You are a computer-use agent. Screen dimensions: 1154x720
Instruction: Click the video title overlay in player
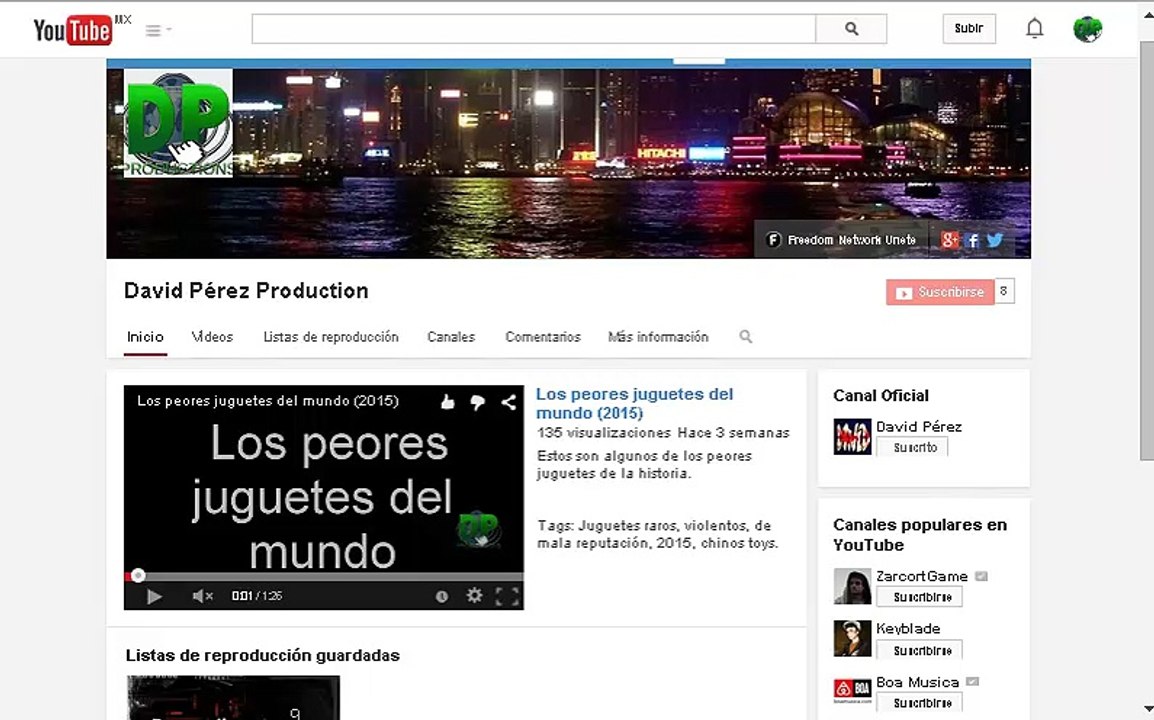[268, 401]
